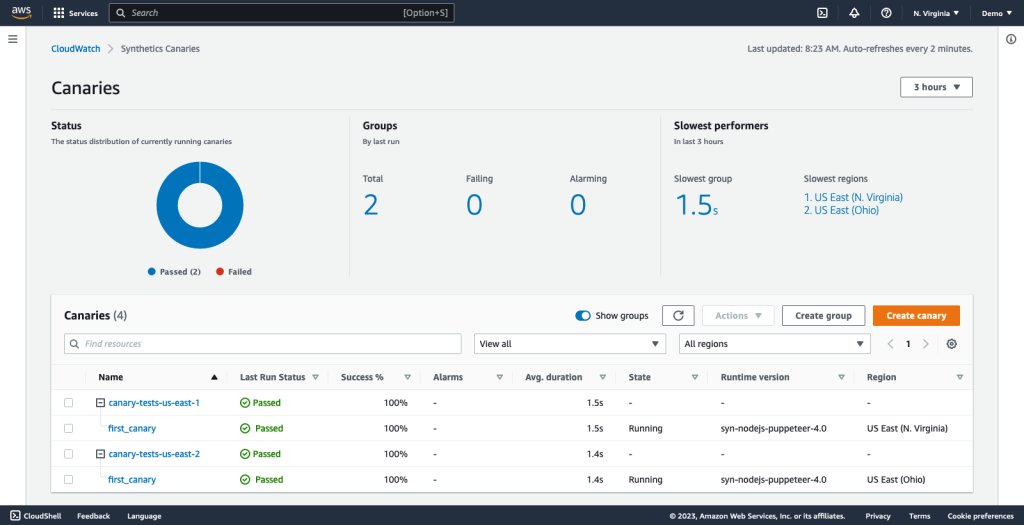Image resolution: width=1024 pixels, height=525 pixels.
Task: Click the Alarming count 0
Action: pos(578,205)
